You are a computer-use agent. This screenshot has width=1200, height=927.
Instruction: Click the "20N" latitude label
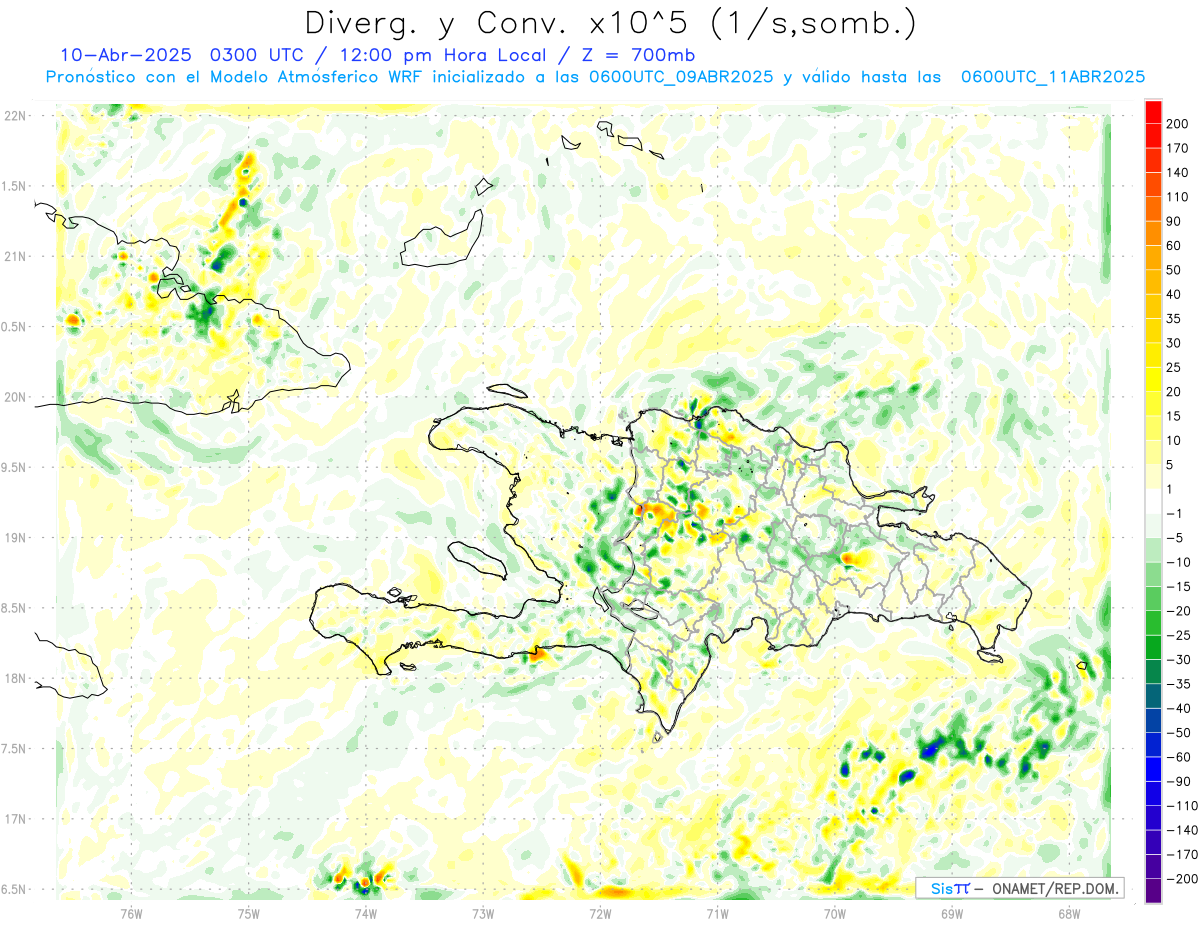[15, 397]
